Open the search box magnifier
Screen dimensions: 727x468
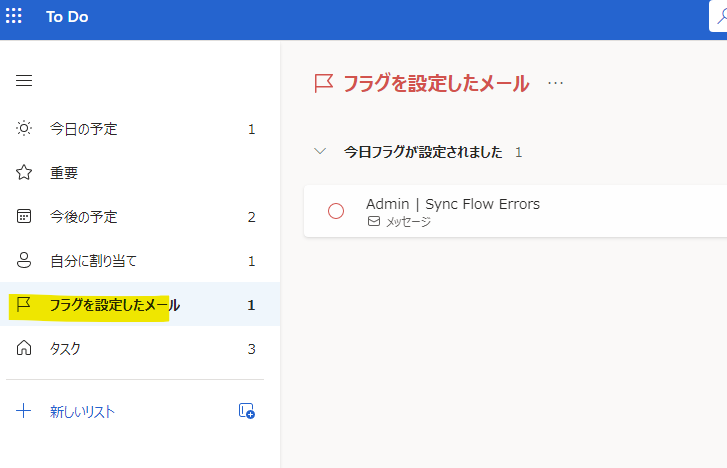[x=721, y=17]
